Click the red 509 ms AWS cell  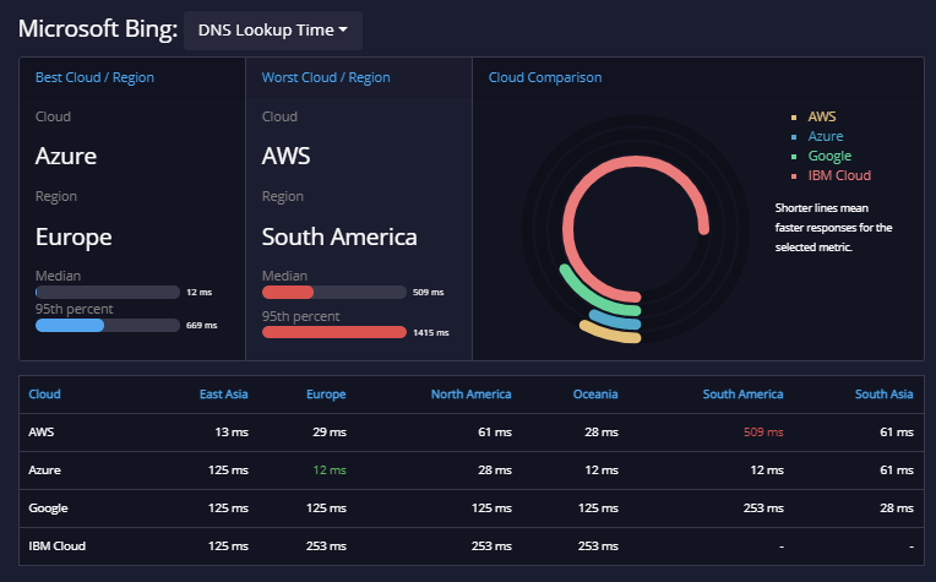pos(763,432)
